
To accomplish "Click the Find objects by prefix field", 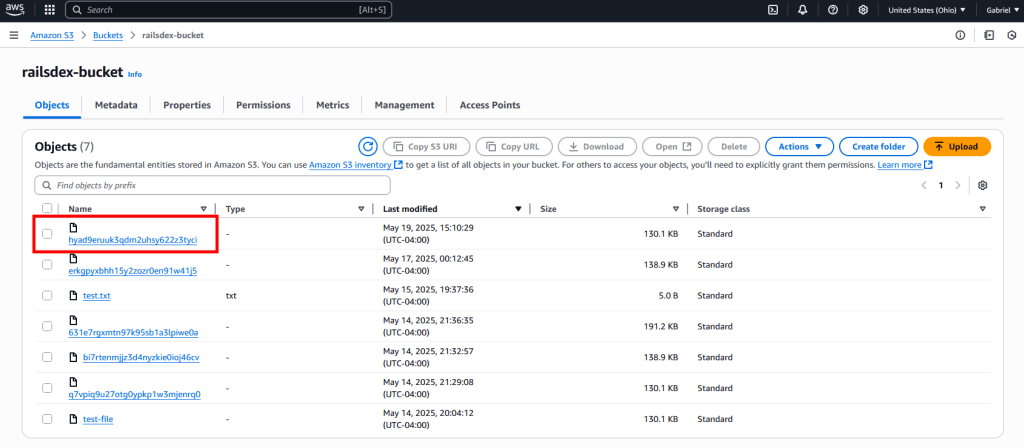I will click(x=212, y=186).
